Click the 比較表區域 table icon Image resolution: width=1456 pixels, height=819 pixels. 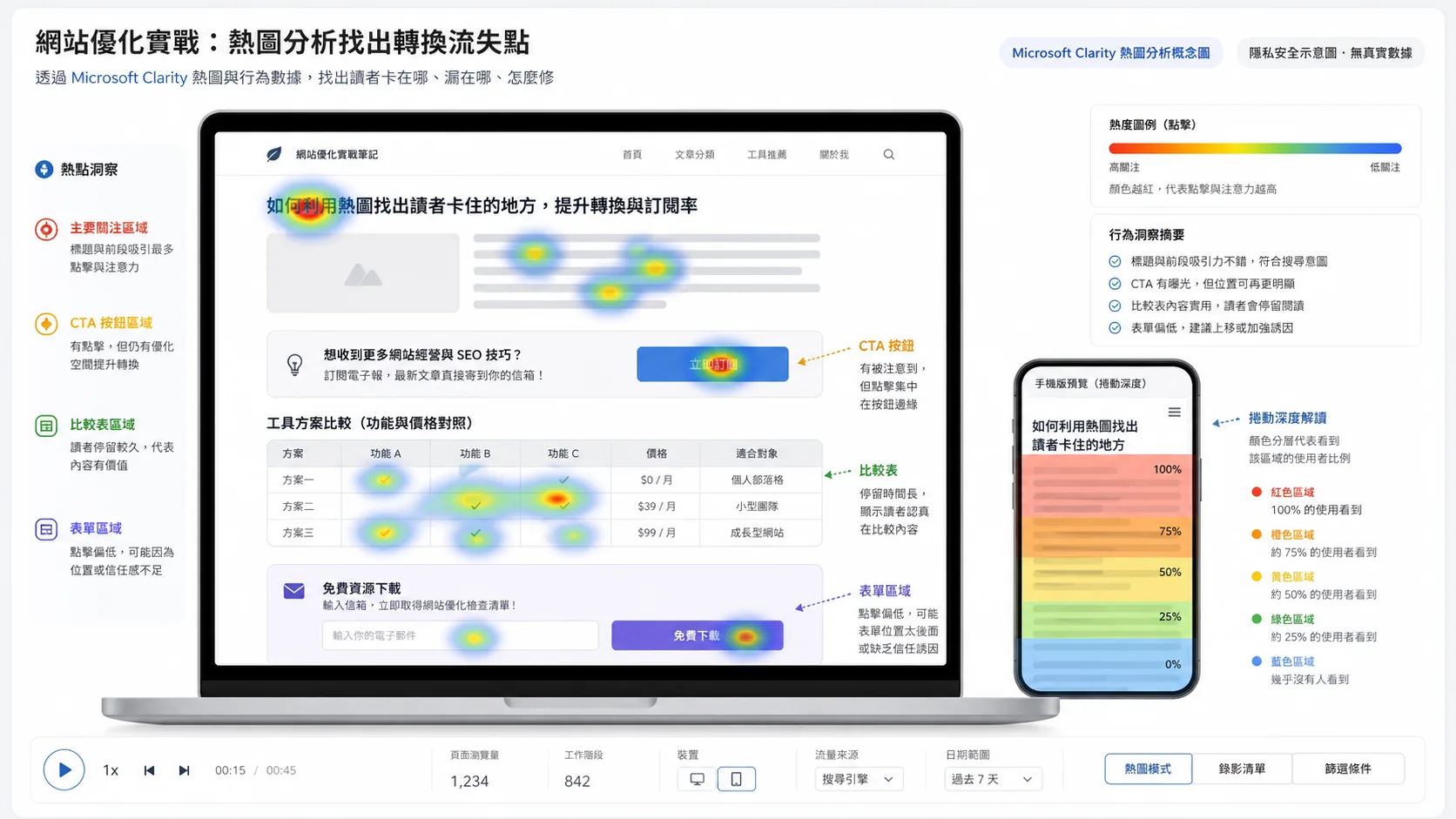pos(46,426)
